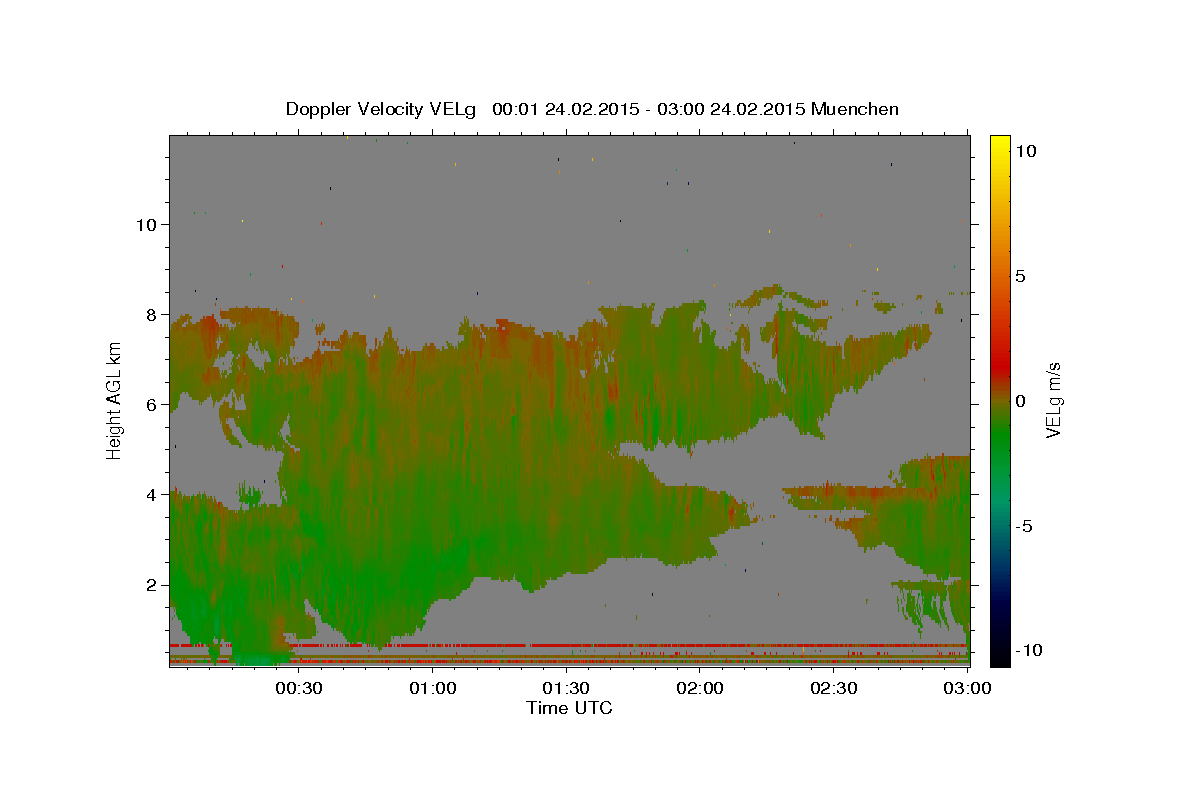1200x800 pixels.
Task: Select the 'Muenchen' station name in title
Action: coord(855,109)
